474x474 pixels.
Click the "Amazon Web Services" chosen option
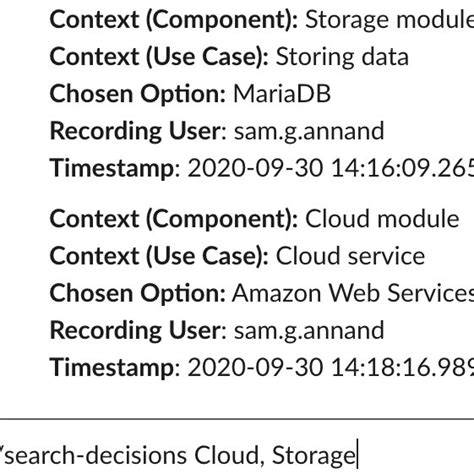[353, 293]
